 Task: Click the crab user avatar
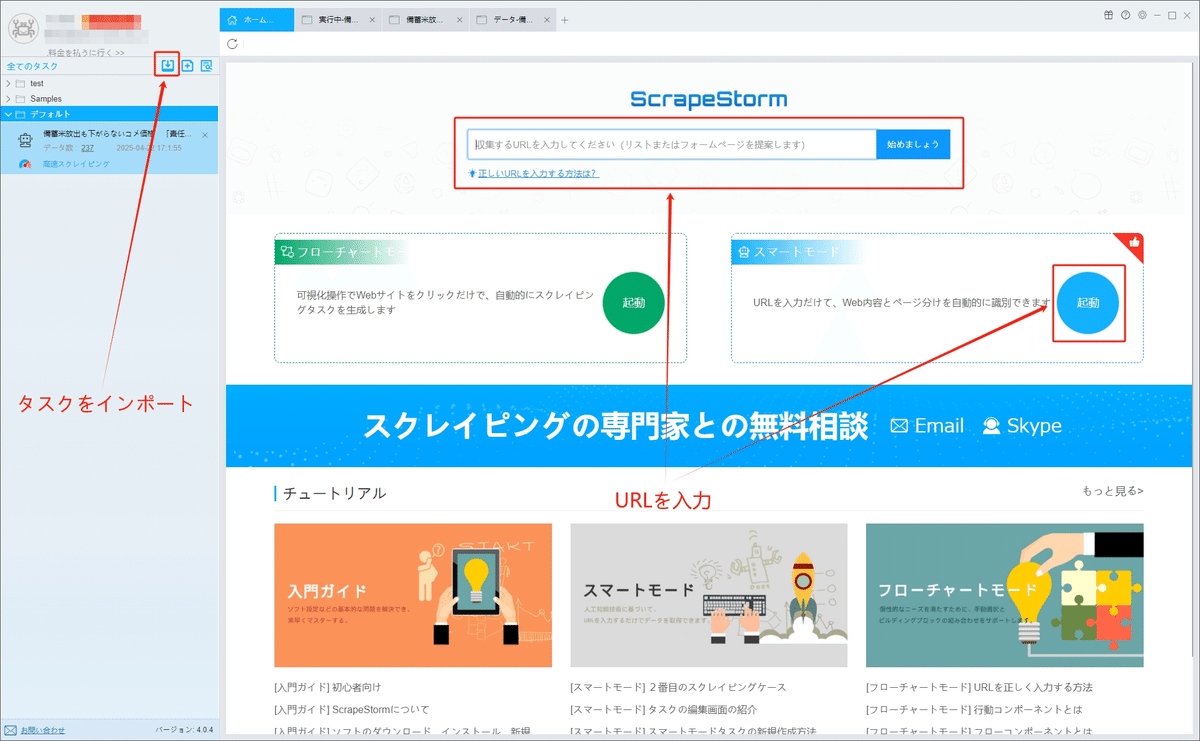(23, 30)
